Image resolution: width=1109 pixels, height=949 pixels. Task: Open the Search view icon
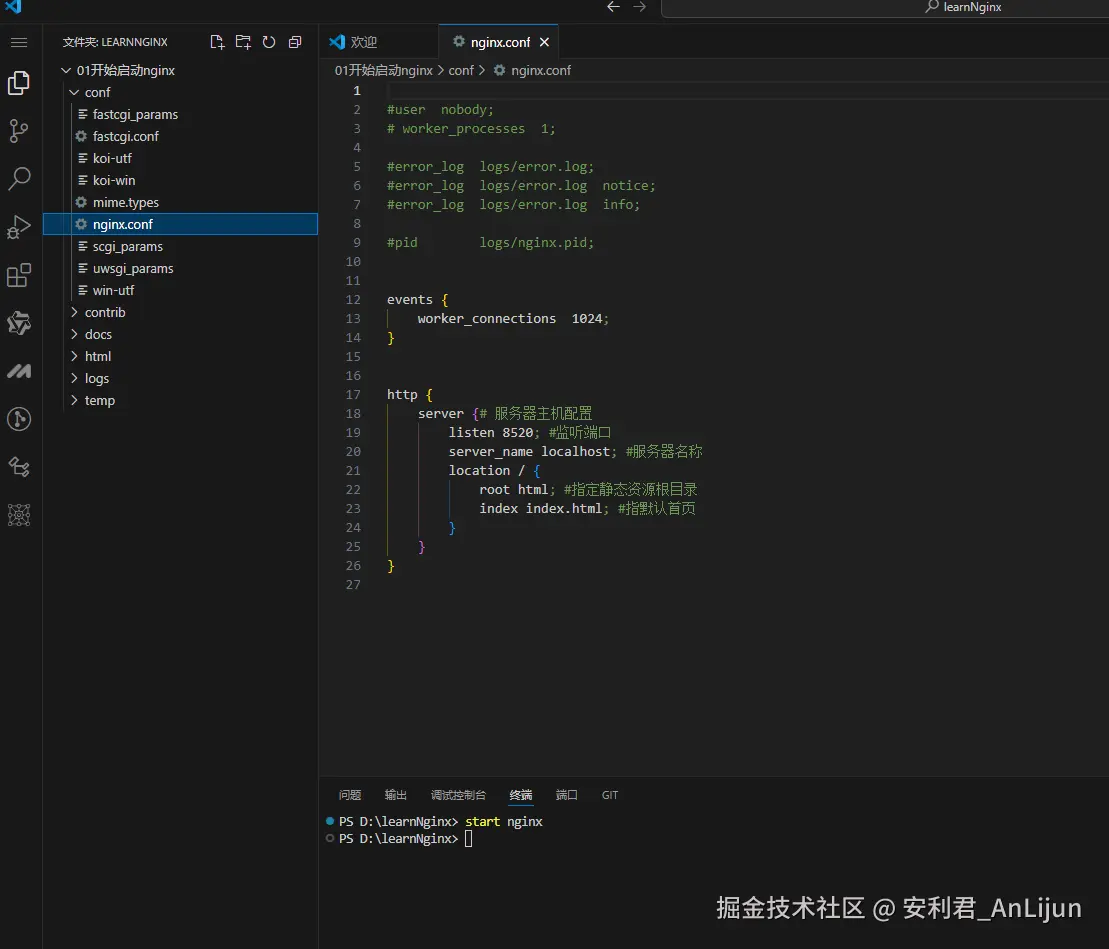[19, 178]
